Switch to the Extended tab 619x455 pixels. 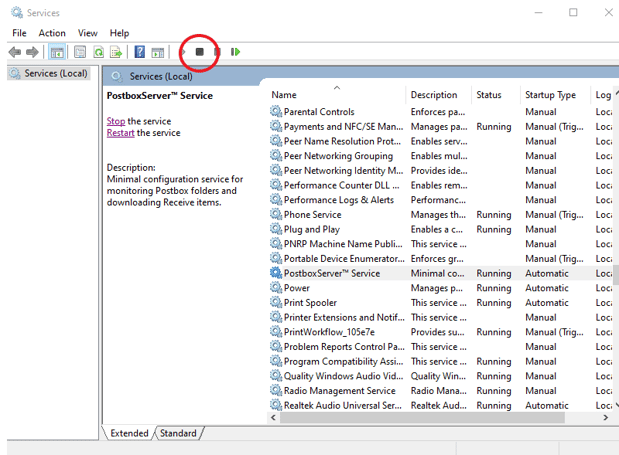tap(129, 433)
